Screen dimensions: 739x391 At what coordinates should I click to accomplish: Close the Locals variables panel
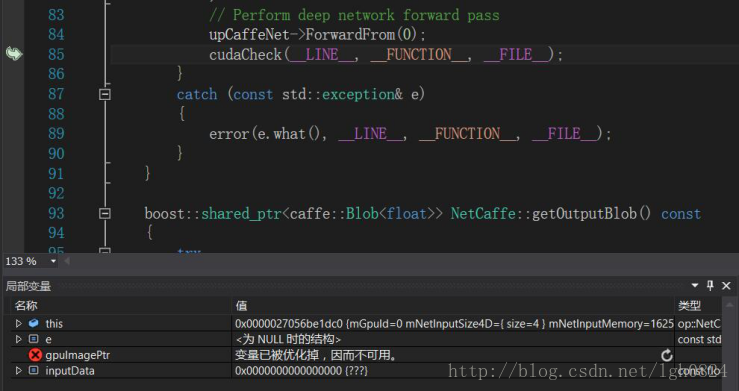click(726, 285)
